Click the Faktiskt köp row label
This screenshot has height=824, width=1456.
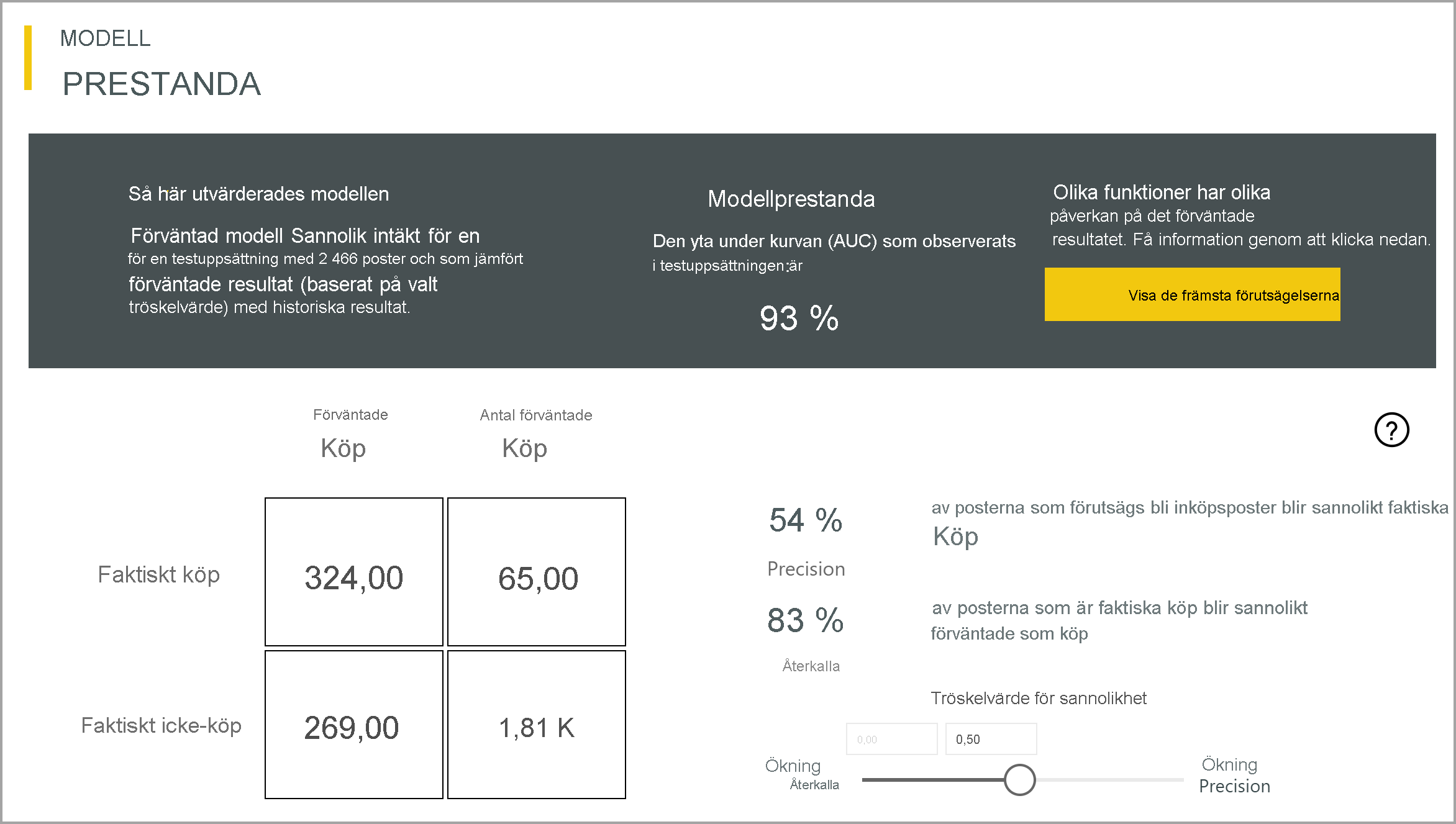(159, 574)
